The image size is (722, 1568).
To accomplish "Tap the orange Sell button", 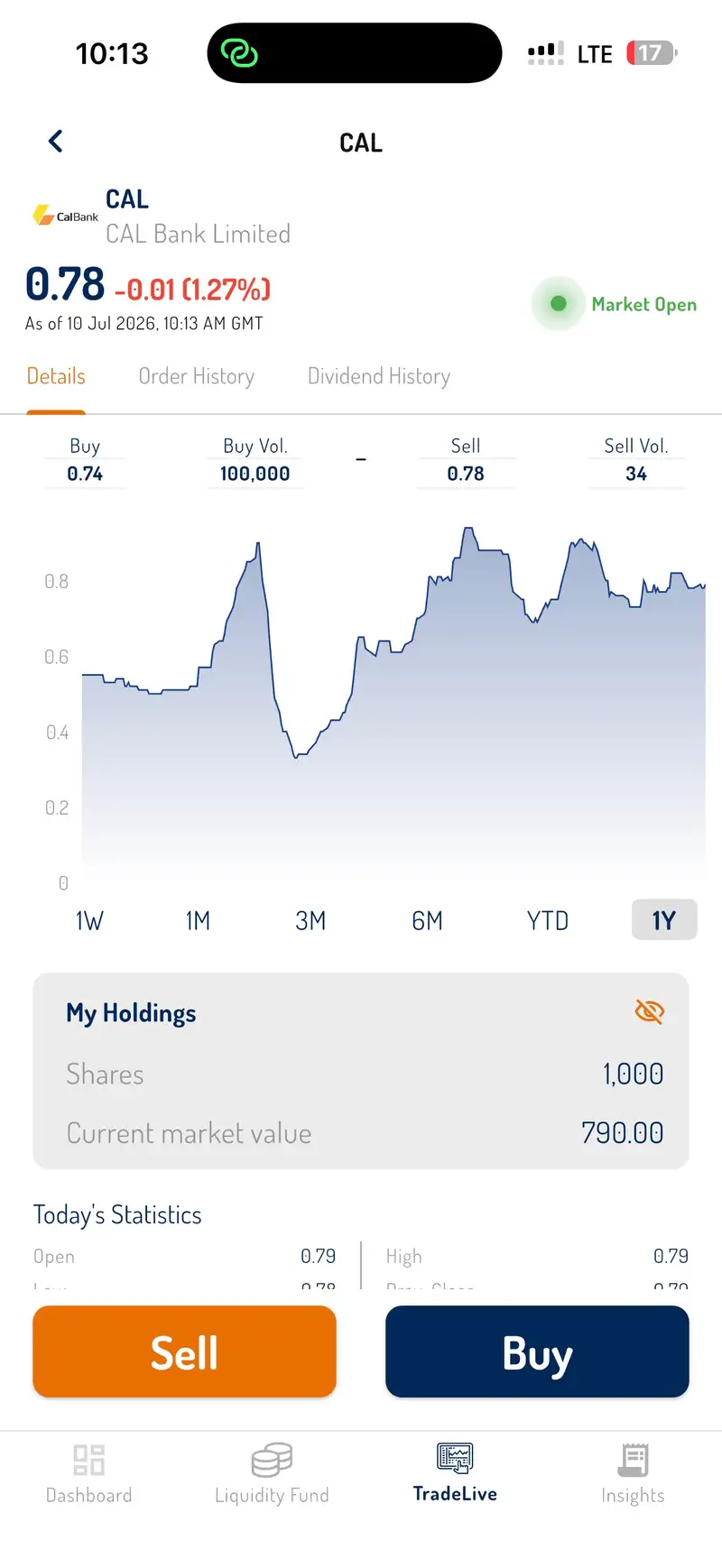I will [x=184, y=1352].
